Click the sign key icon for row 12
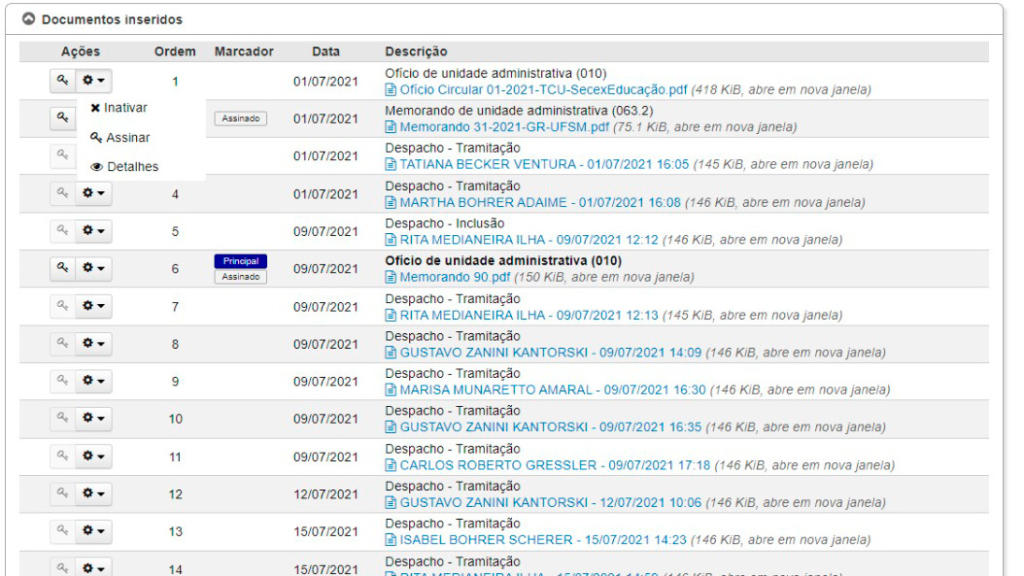 62,493
